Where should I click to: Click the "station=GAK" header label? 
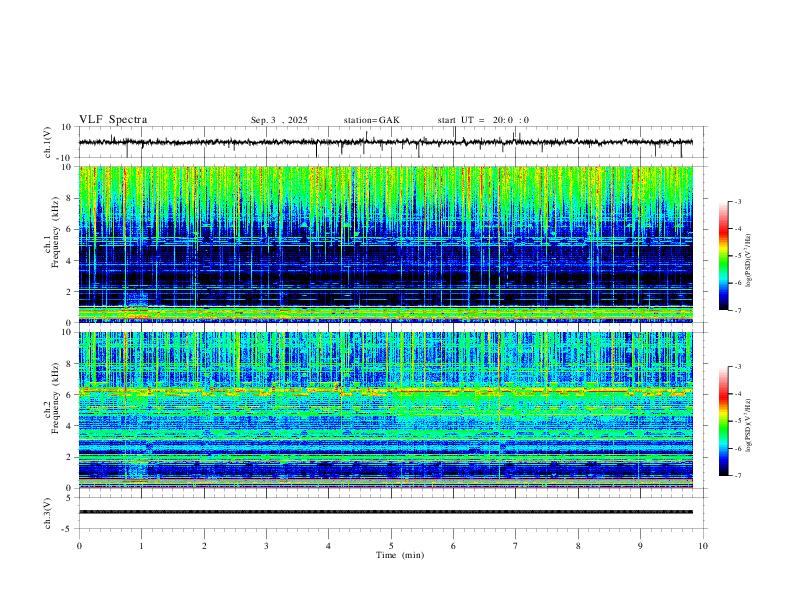pyautogui.click(x=371, y=120)
